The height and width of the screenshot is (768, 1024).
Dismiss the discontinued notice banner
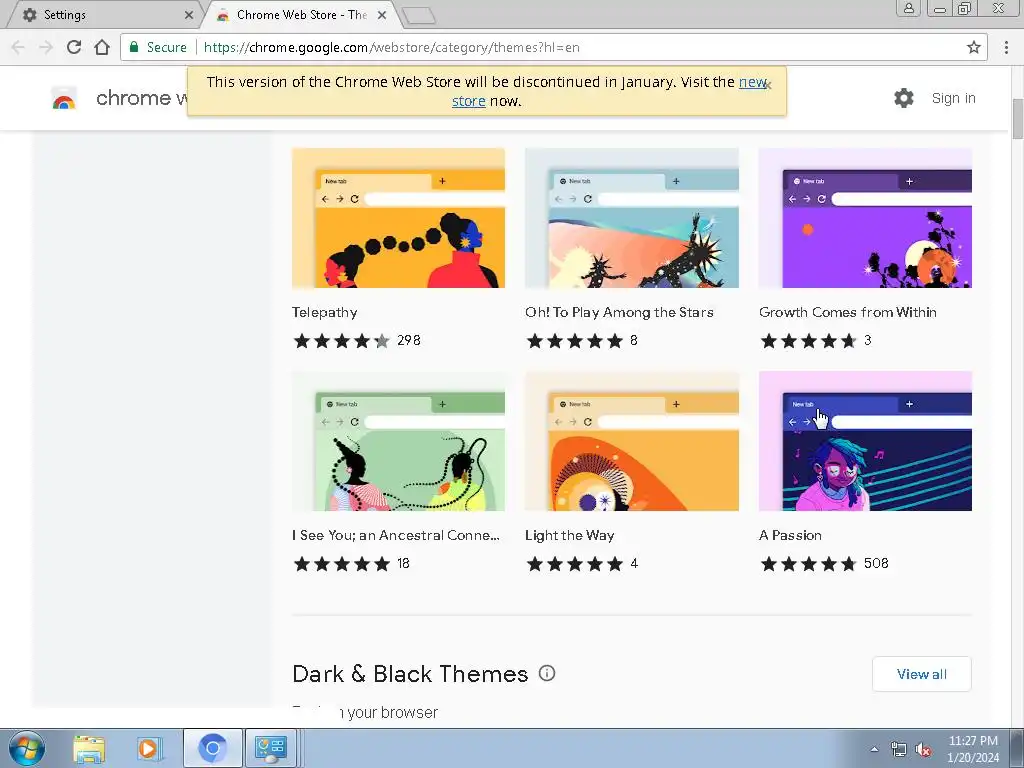click(768, 85)
